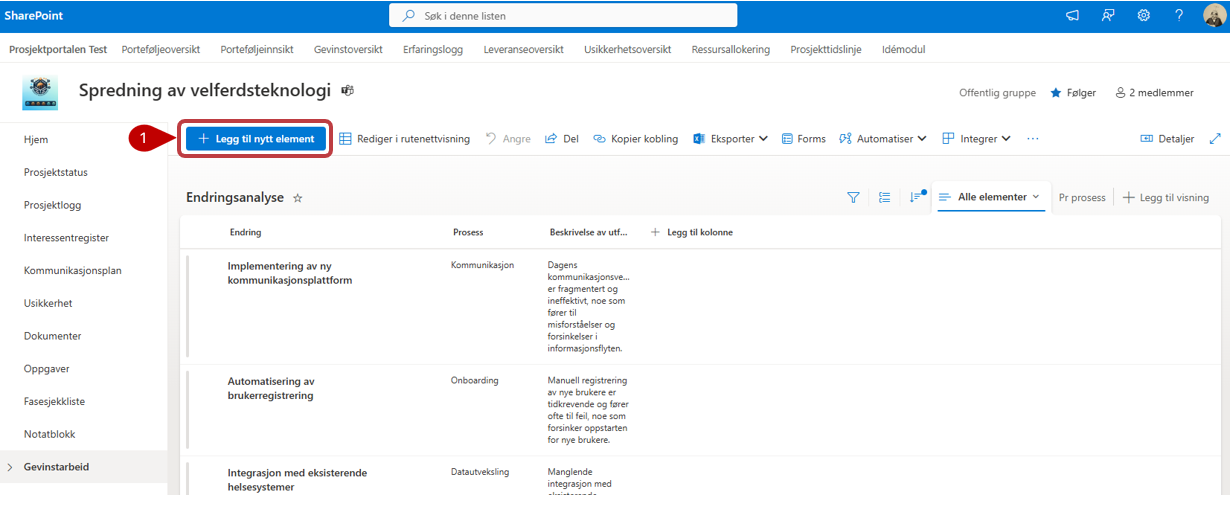The width and height of the screenshot is (1231, 508).
Task: Open the Automatiser dropdown menu
Action: coord(883,139)
